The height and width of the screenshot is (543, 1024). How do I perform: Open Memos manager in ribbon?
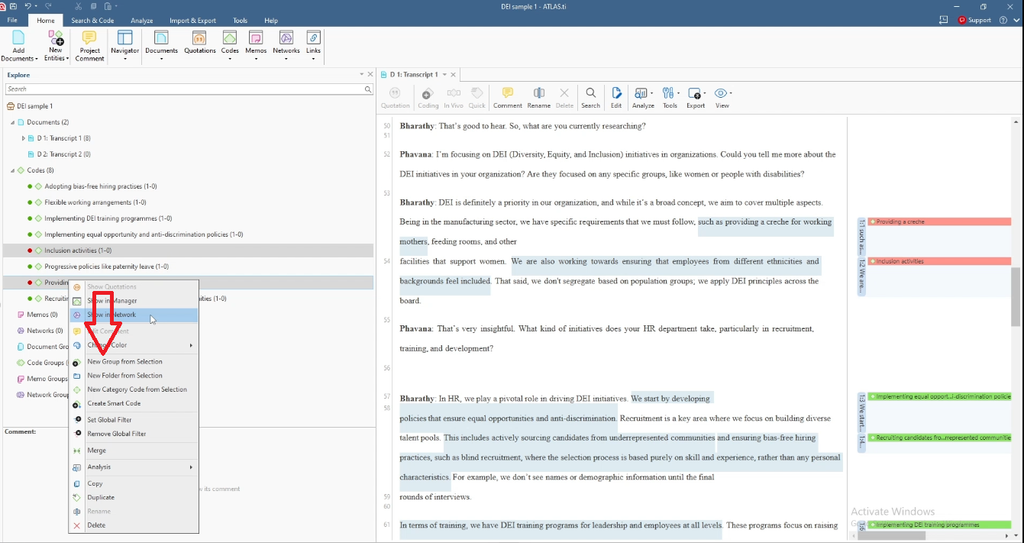coord(255,46)
